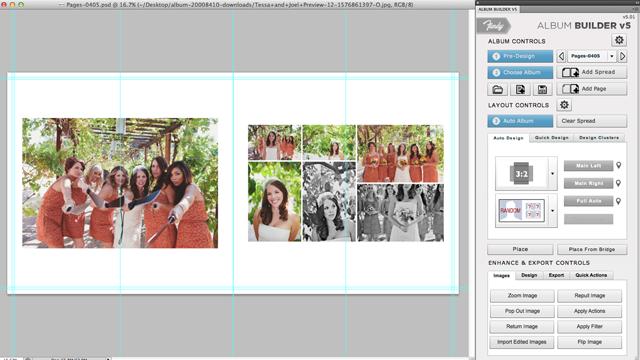Click the Auto Album step button

coord(520,121)
